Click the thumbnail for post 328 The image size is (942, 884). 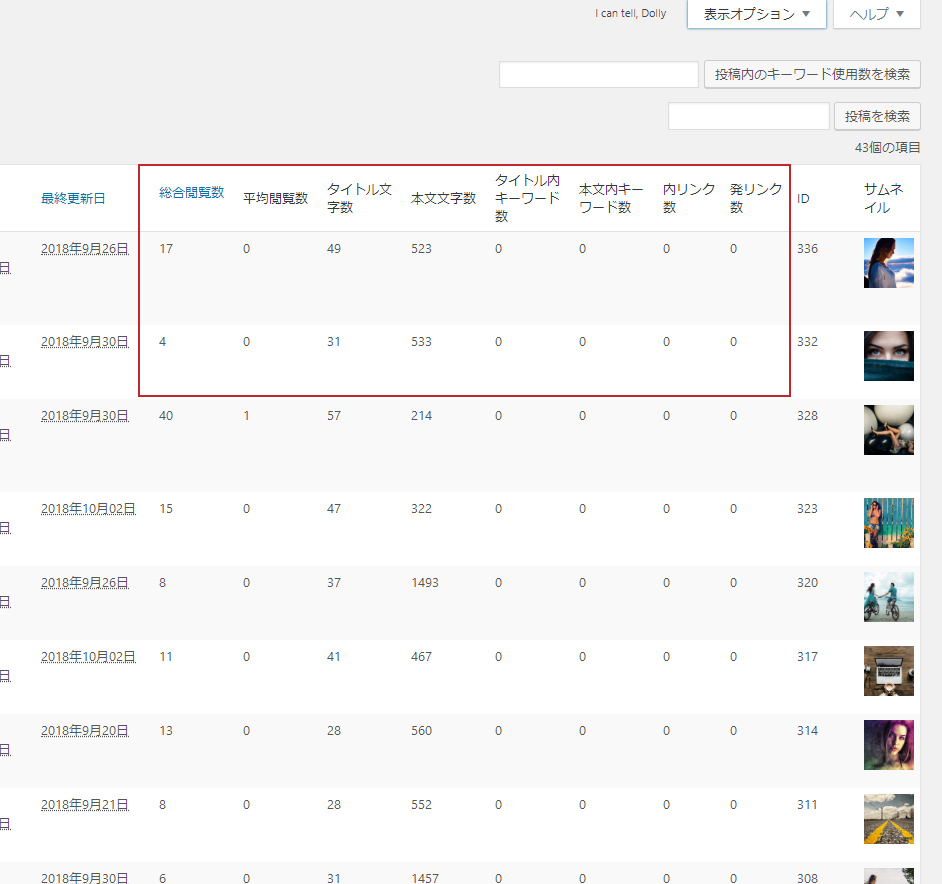888,430
